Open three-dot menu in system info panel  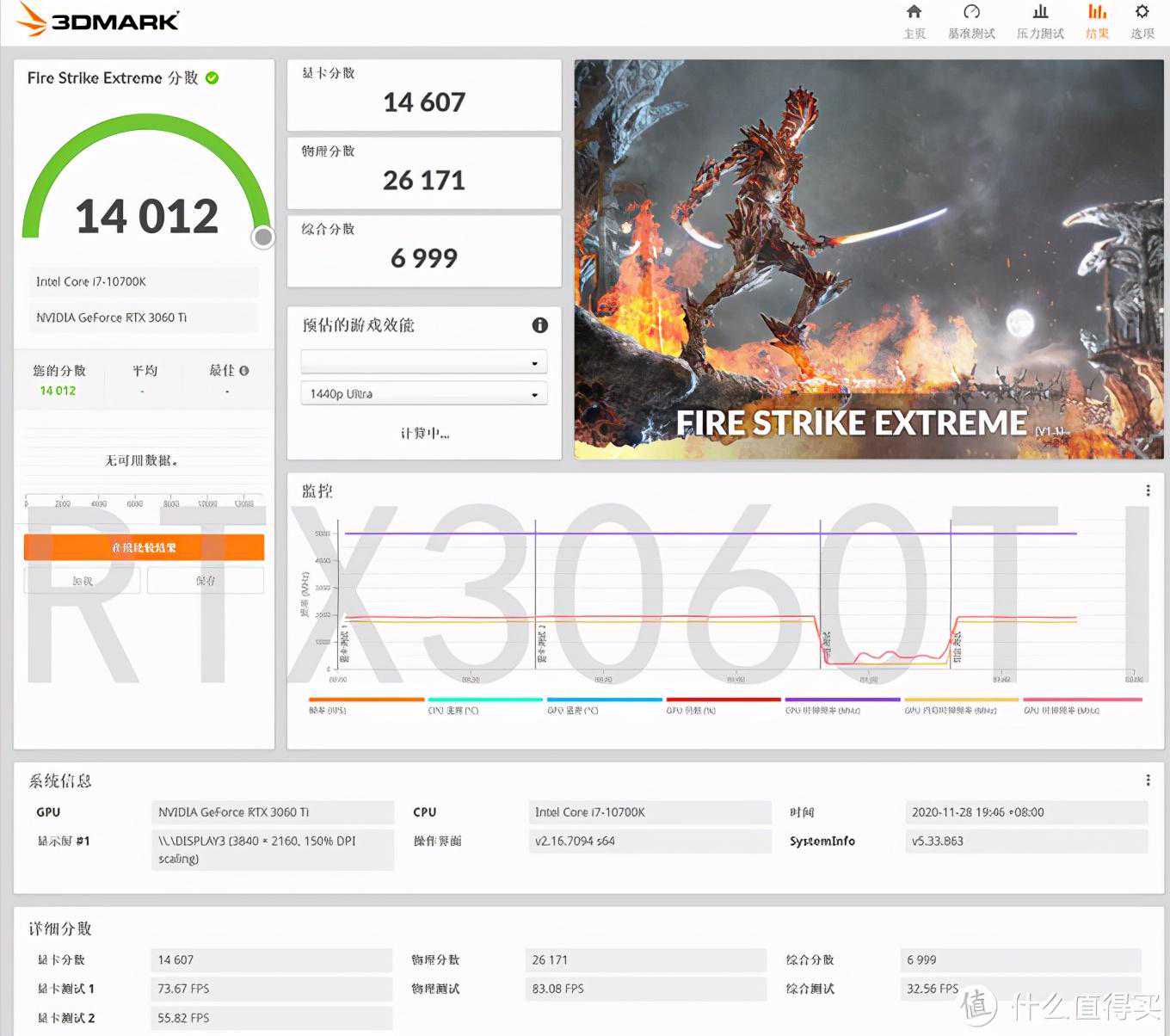(x=1148, y=780)
